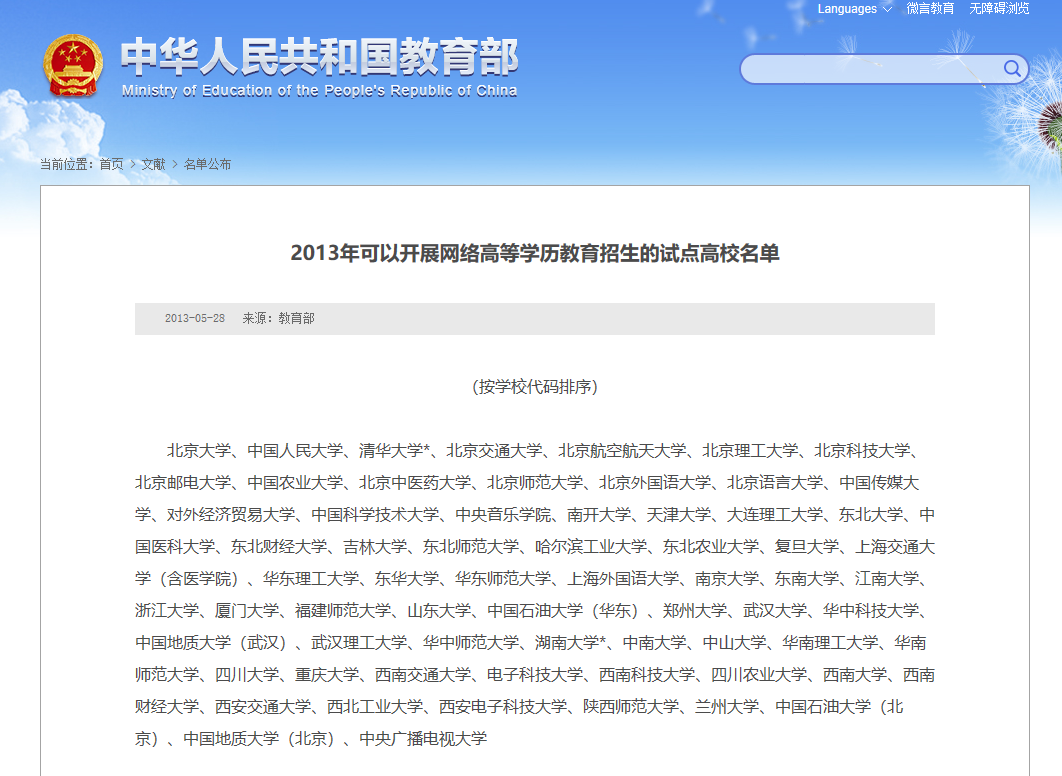Go to 文献 in the breadcrumb
The width and height of the screenshot is (1062, 776).
pos(153,164)
